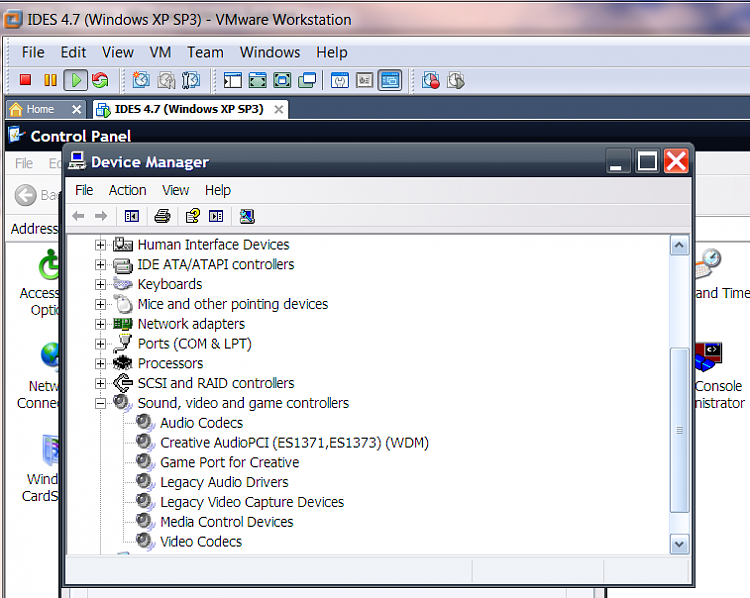Toggle console tree in Device Manager toolbar
This screenshot has width=750, height=598.
click(x=132, y=216)
